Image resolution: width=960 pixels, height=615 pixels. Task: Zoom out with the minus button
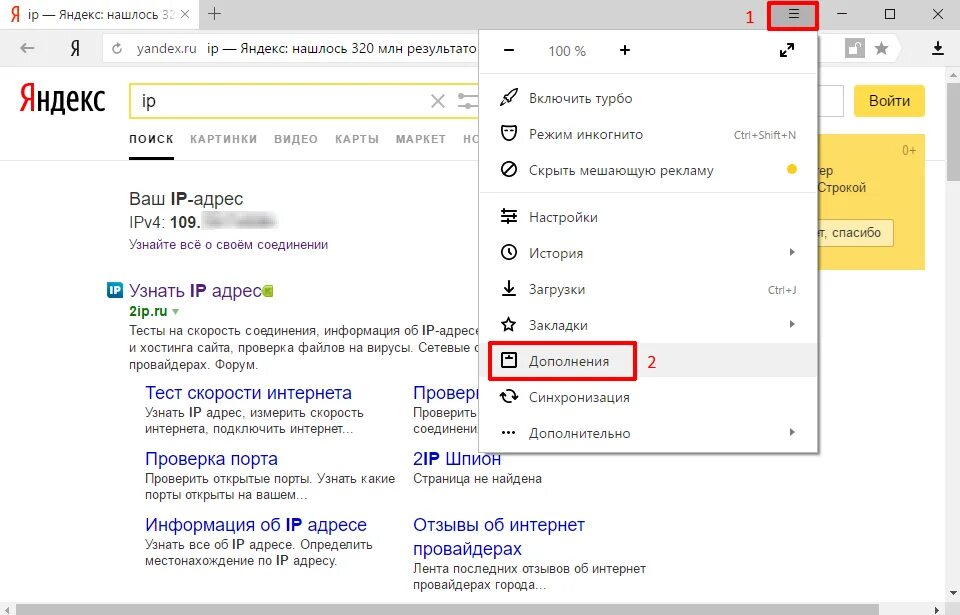(509, 50)
